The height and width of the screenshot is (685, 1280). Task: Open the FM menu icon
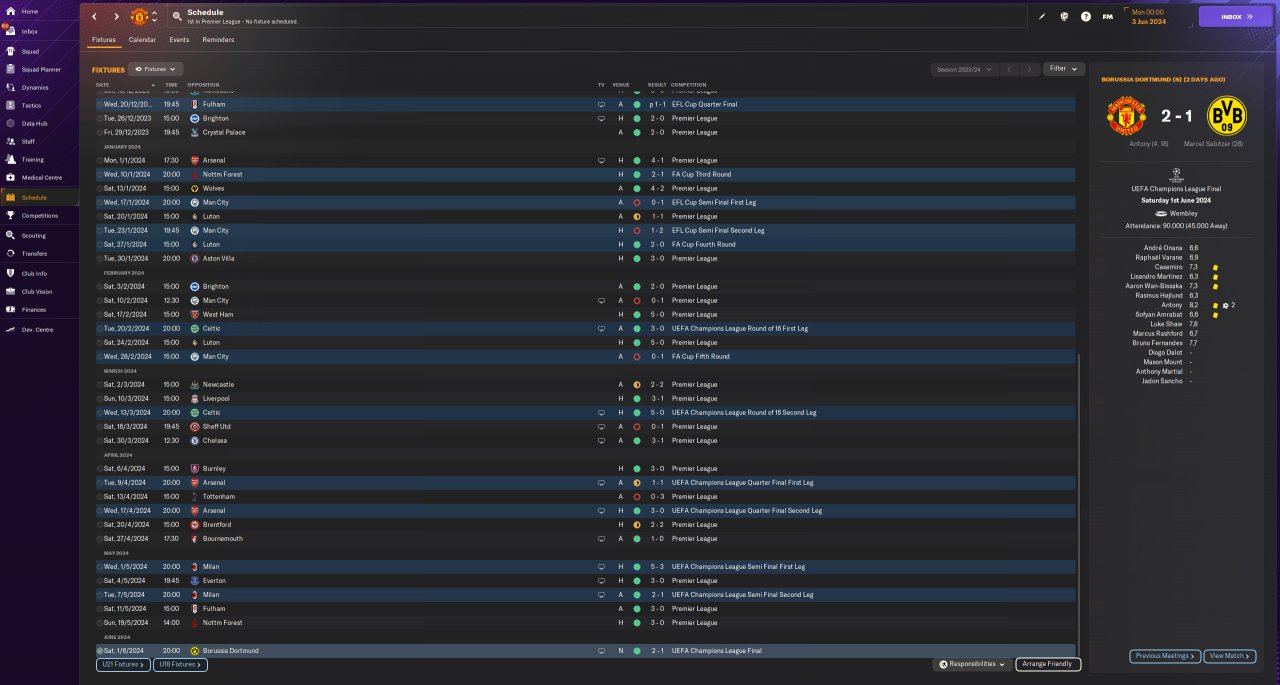1108,17
